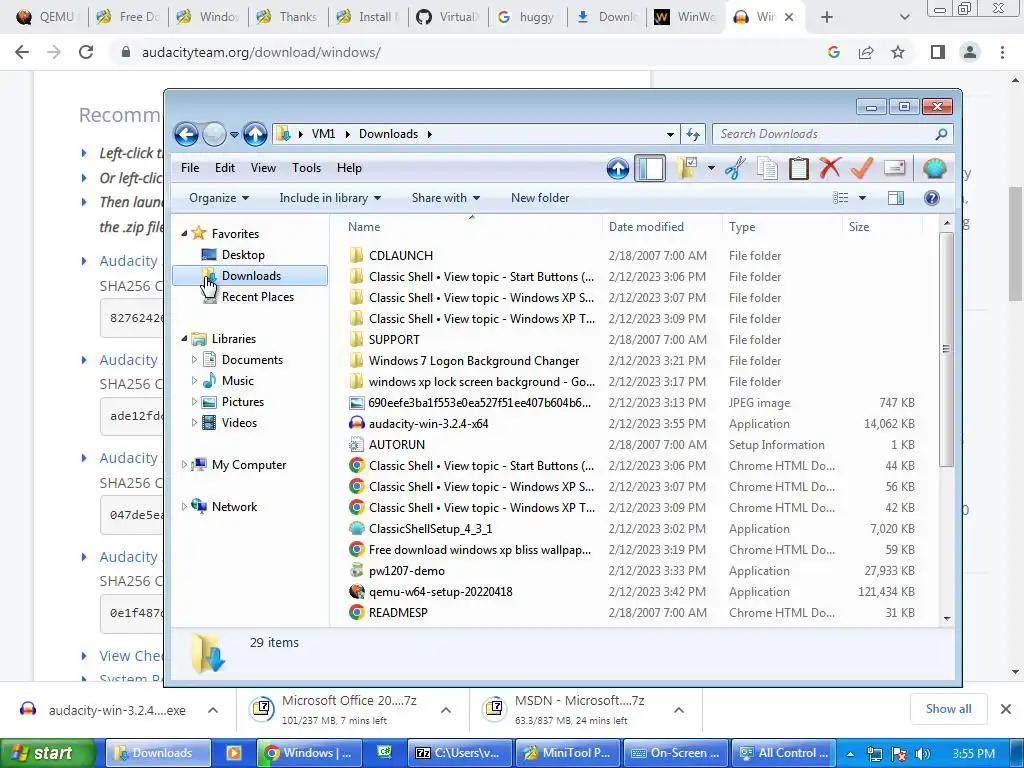Click the volume speaker tray icon
This screenshot has width=1024, height=768.
pyautogui.click(x=922, y=754)
